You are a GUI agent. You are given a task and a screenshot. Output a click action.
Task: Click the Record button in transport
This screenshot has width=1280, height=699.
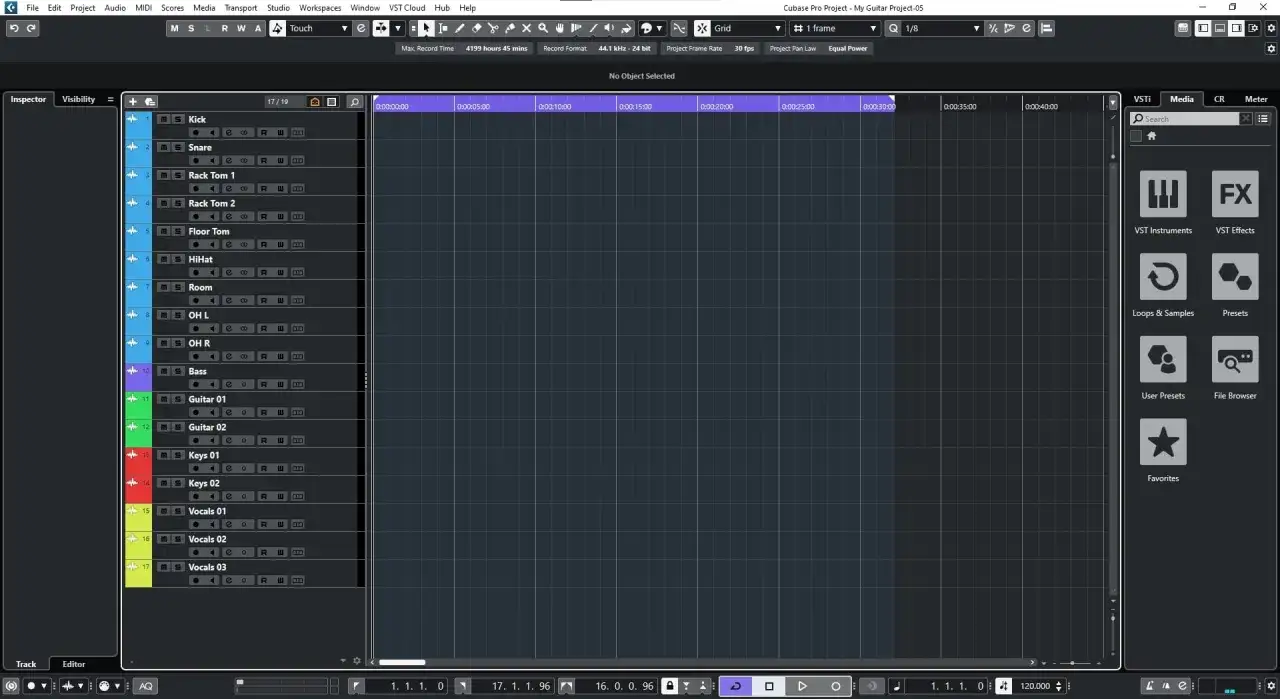(x=836, y=686)
